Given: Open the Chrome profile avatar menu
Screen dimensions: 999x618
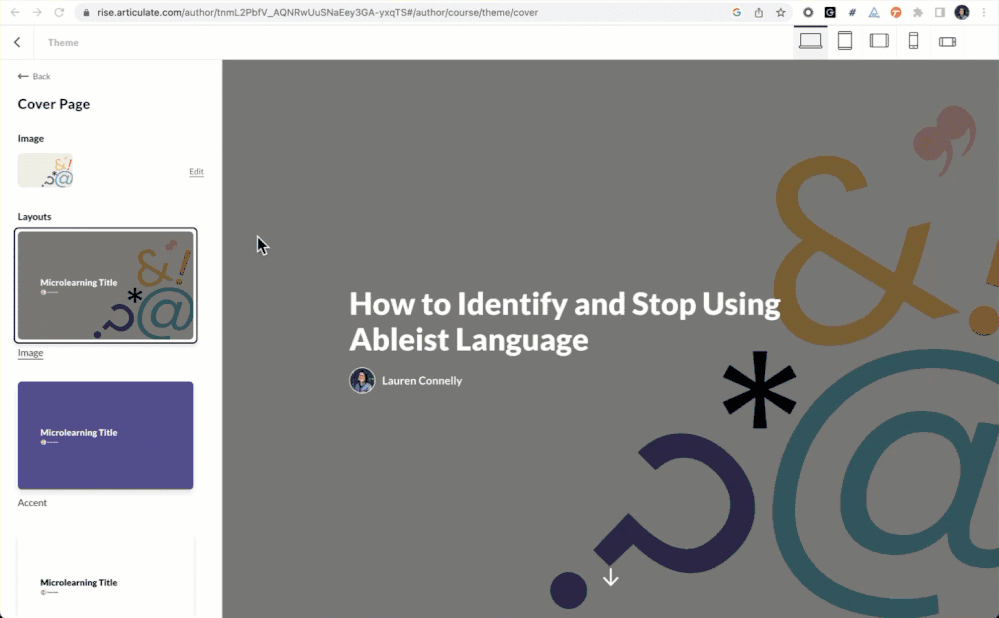Looking at the screenshot, I should click(962, 12).
